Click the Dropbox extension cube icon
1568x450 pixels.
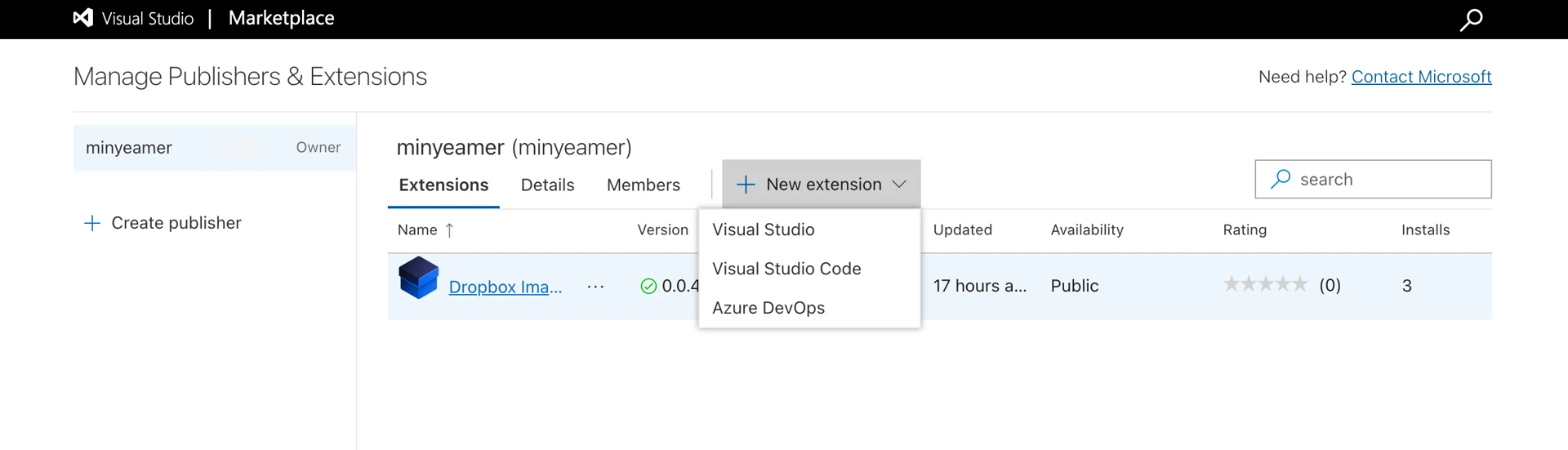coord(418,278)
